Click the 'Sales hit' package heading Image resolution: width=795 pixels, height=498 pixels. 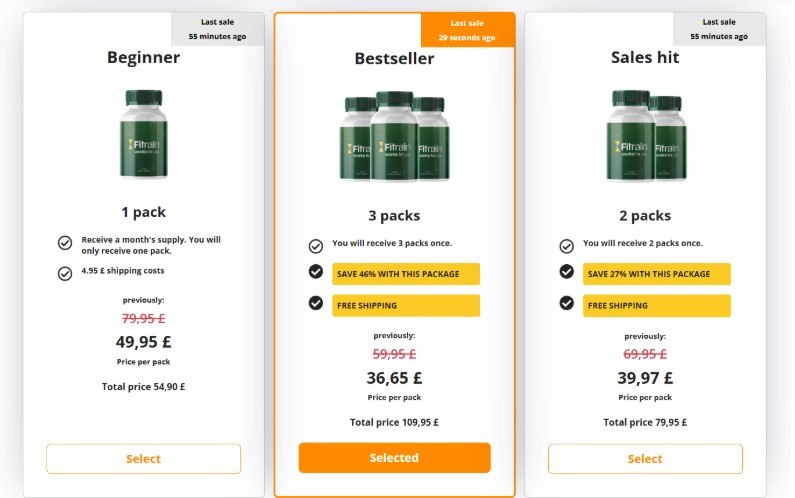(645, 58)
